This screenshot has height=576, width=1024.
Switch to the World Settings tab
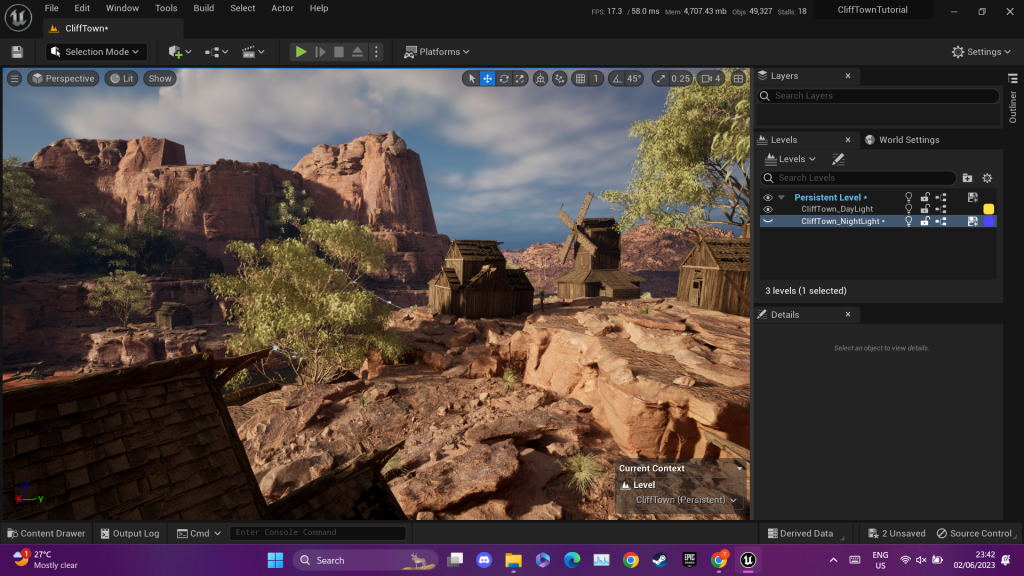pyautogui.click(x=908, y=140)
